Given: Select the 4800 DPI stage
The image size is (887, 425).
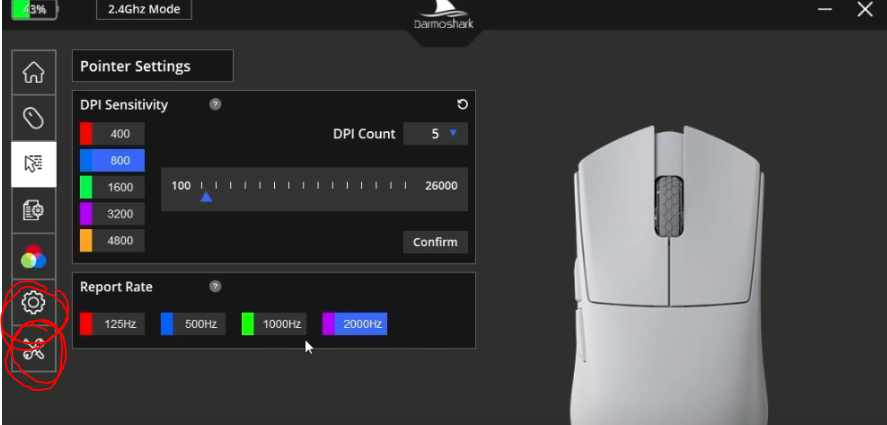Looking at the screenshot, I should coord(112,241).
